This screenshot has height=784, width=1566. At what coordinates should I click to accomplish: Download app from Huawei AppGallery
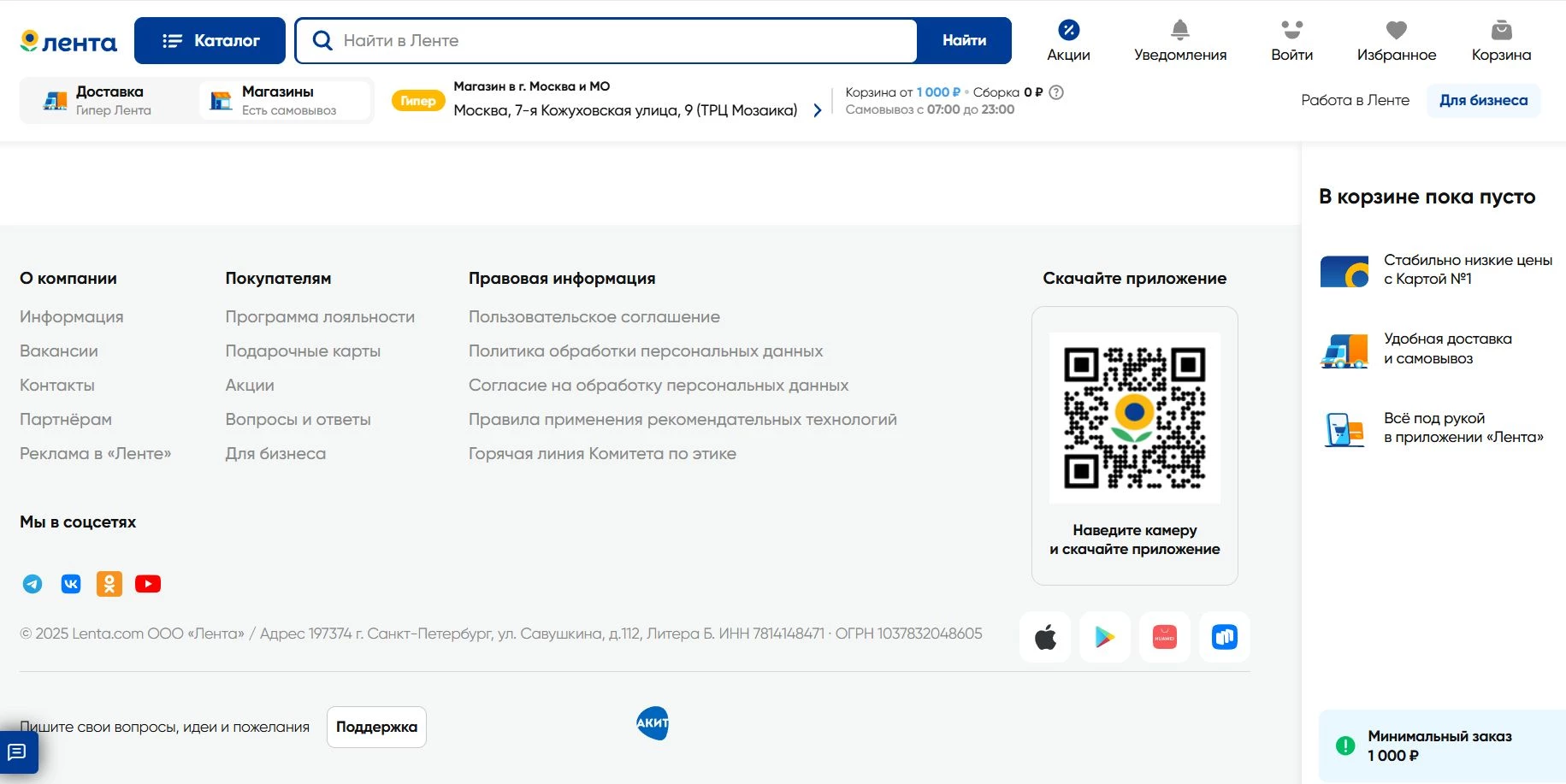(x=1165, y=637)
